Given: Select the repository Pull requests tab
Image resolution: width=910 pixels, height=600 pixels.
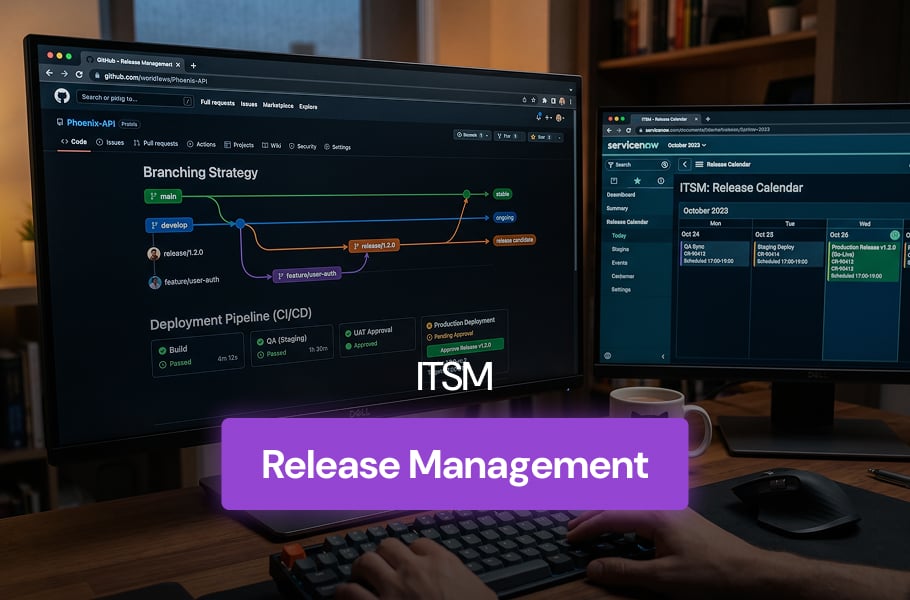Looking at the screenshot, I should [x=156, y=143].
